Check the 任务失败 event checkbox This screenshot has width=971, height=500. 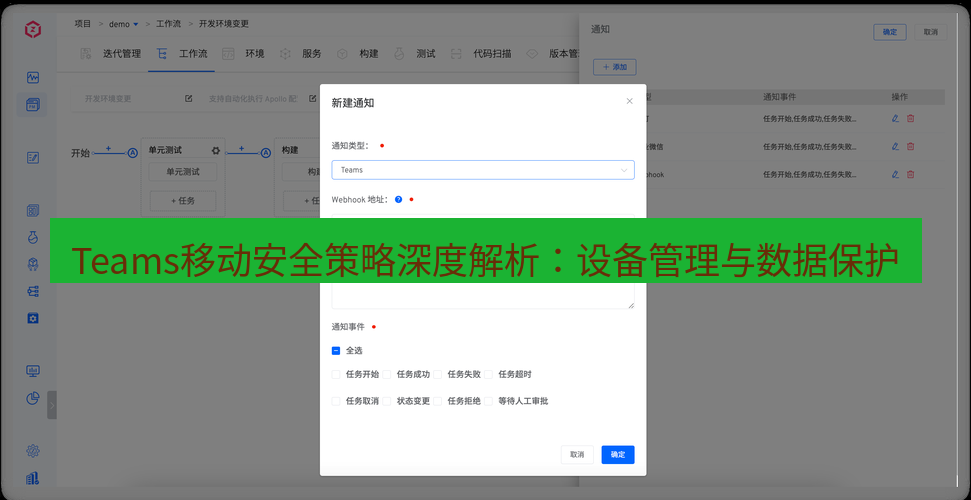[438, 374]
